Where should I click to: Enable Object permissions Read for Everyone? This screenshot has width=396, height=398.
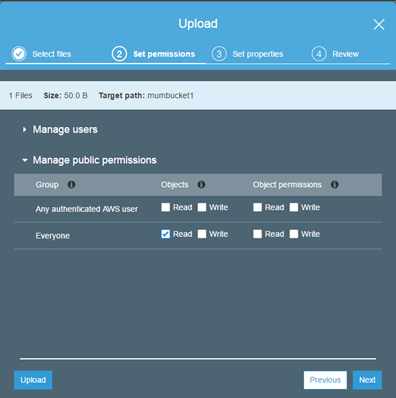pos(257,234)
